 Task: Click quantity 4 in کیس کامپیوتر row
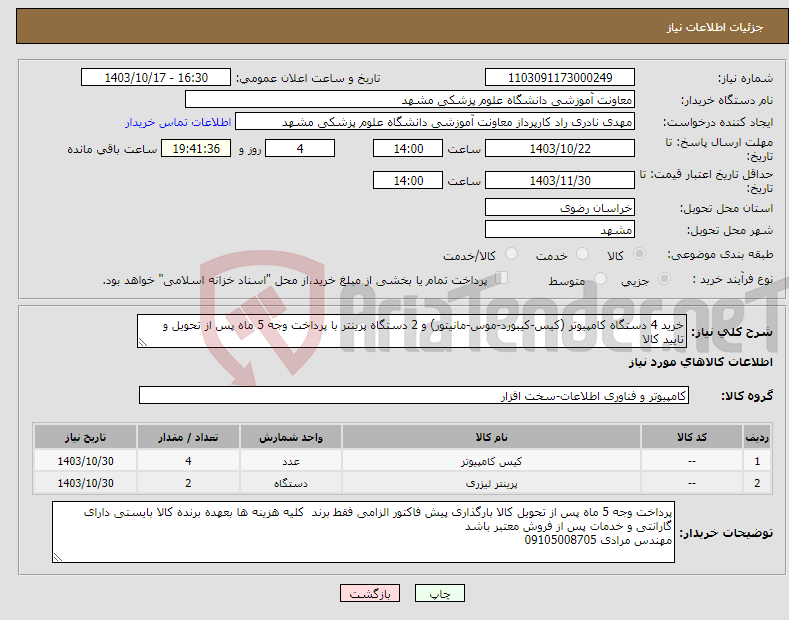(188, 461)
